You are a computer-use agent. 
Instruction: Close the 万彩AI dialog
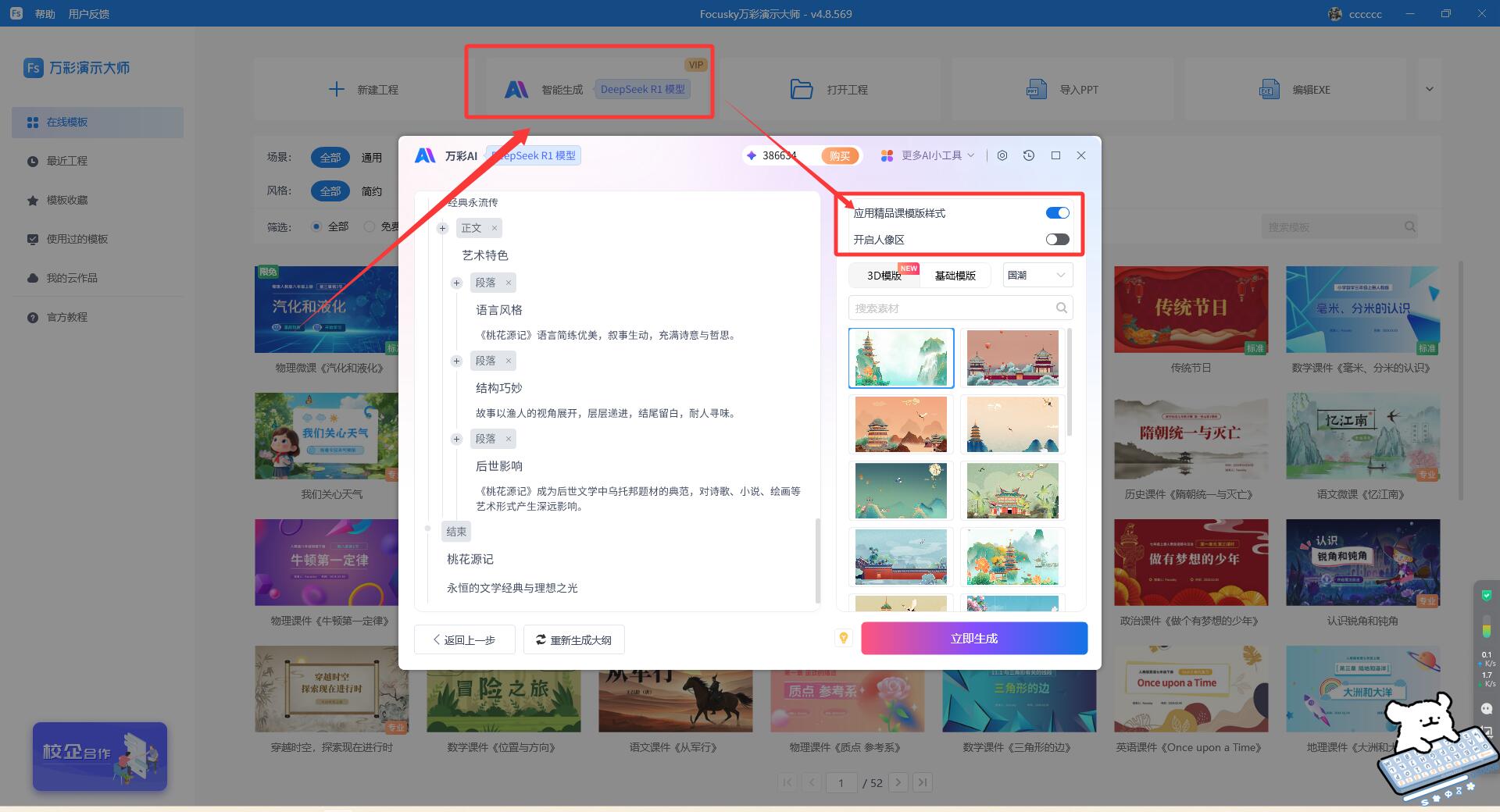[x=1081, y=155]
